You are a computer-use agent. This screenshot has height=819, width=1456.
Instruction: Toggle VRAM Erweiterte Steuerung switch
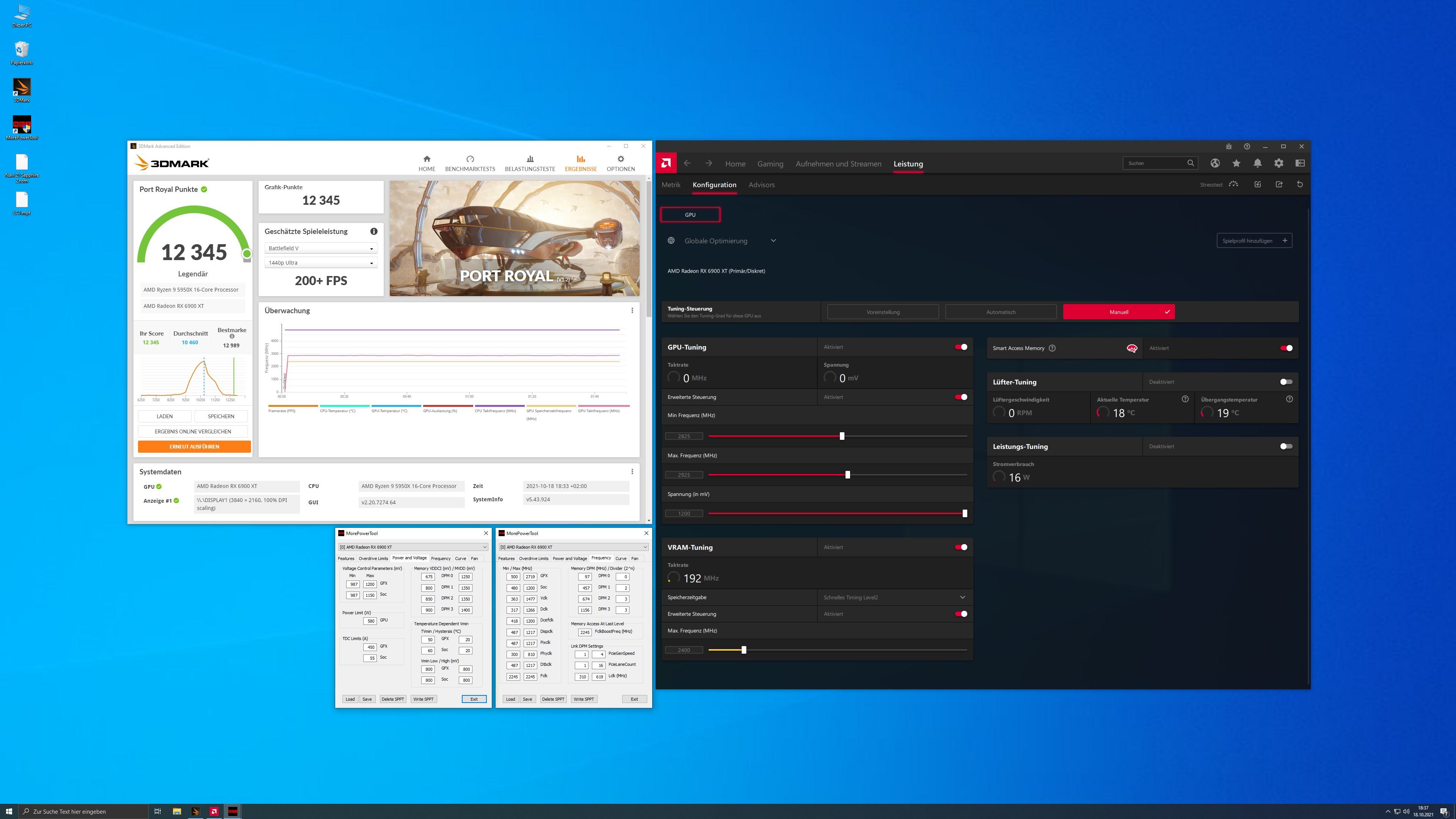coord(961,614)
